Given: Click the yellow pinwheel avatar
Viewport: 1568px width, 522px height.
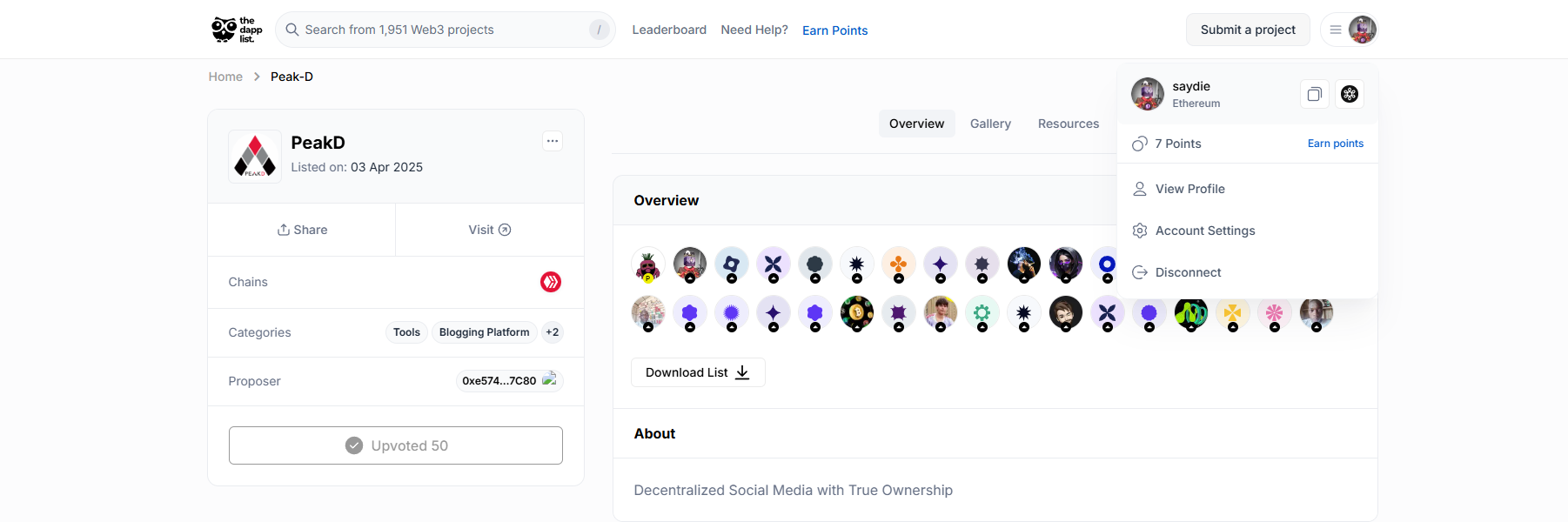Looking at the screenshot, I should [x=1233, y=313].
